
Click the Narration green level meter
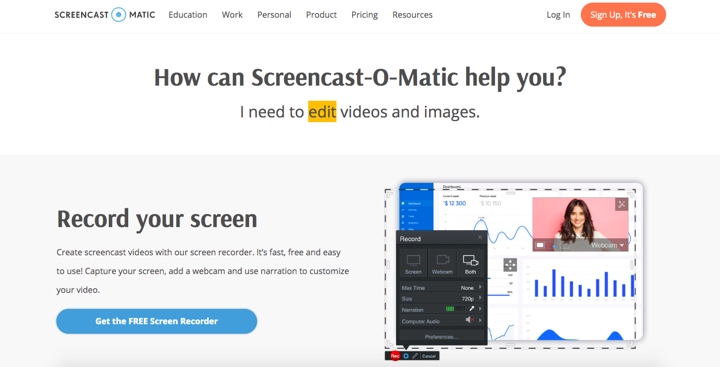455,309
